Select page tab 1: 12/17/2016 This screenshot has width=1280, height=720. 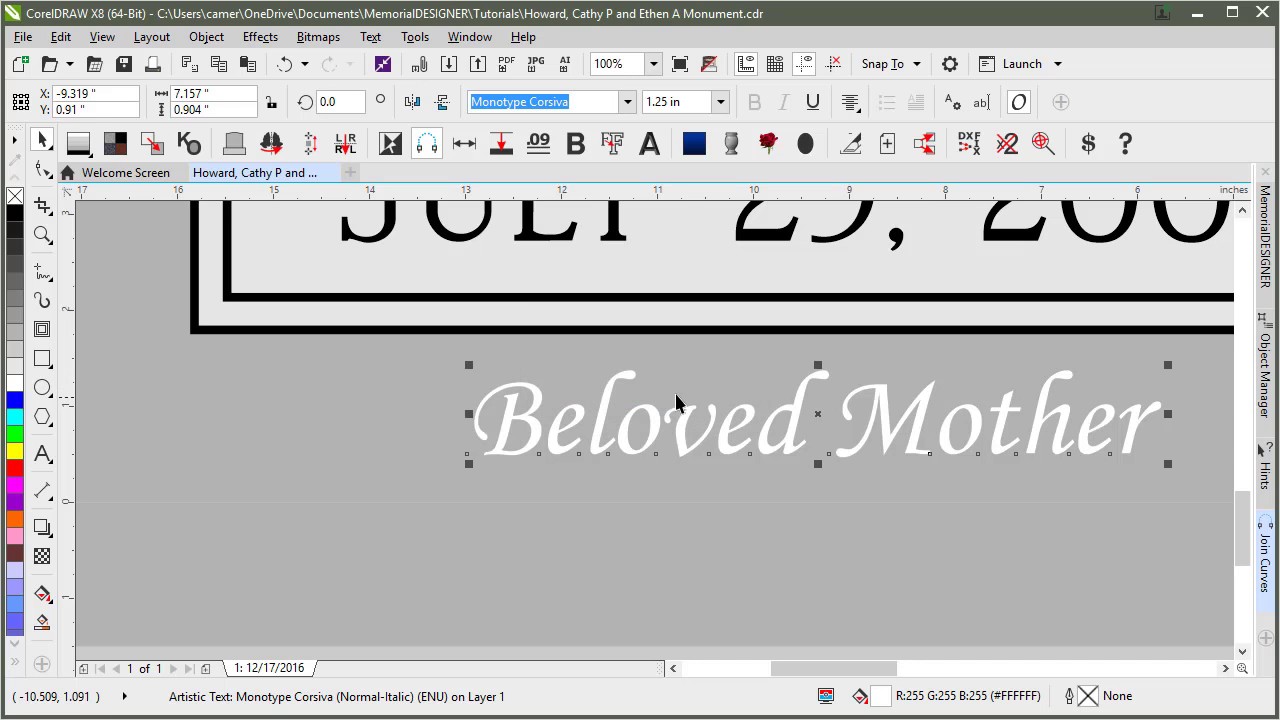[x=269, y=668]
